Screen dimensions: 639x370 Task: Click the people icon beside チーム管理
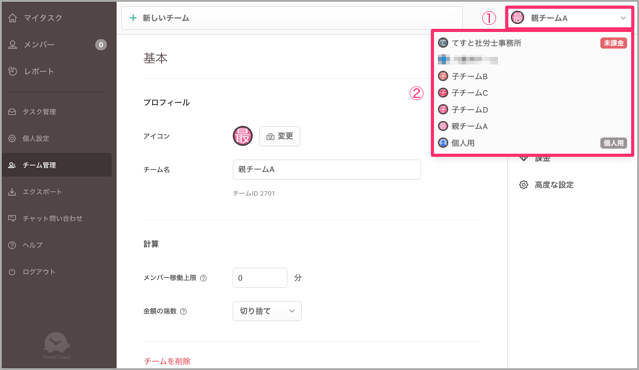[12, 165]
